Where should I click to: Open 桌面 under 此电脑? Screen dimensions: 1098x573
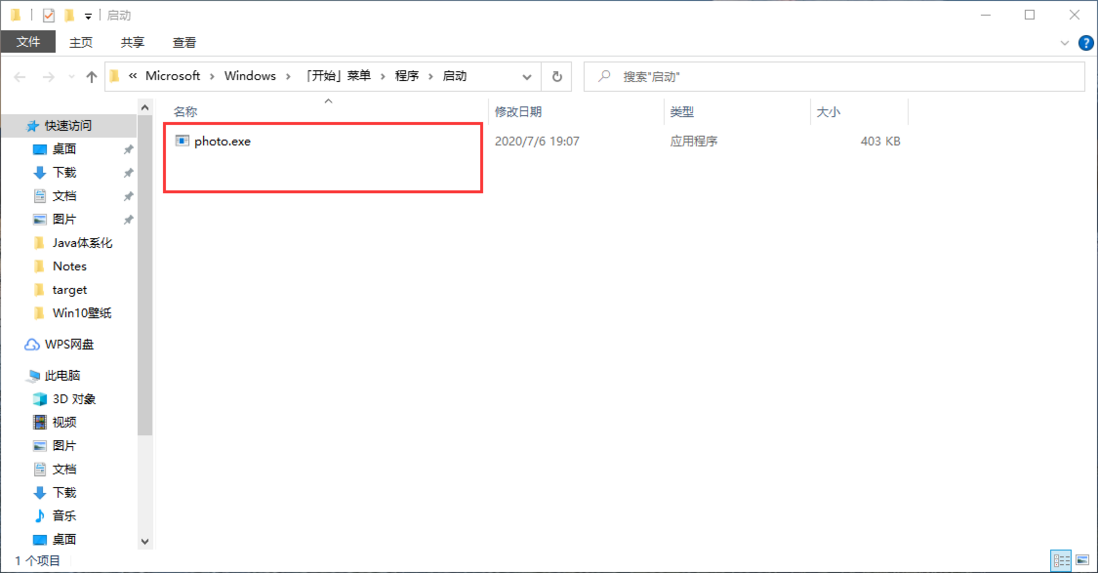(x=64, y=539)
